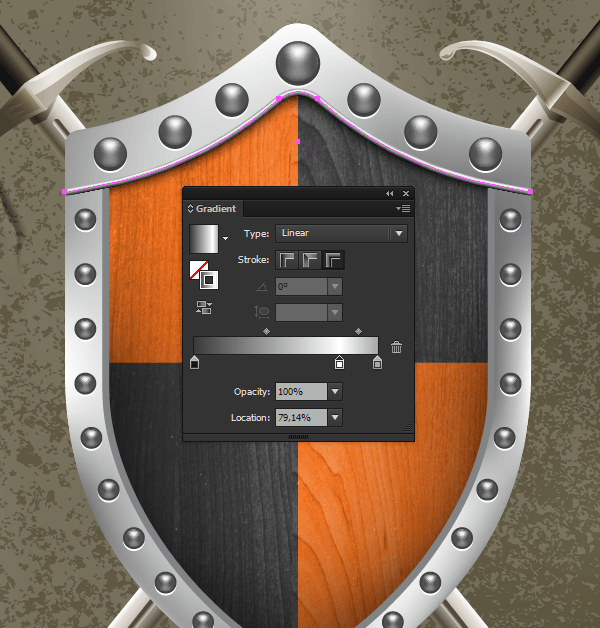Viewport: 600px width, 628px height.
Task: Select the right midpoint diamond on slider
Action: click(x=358, y=331)
